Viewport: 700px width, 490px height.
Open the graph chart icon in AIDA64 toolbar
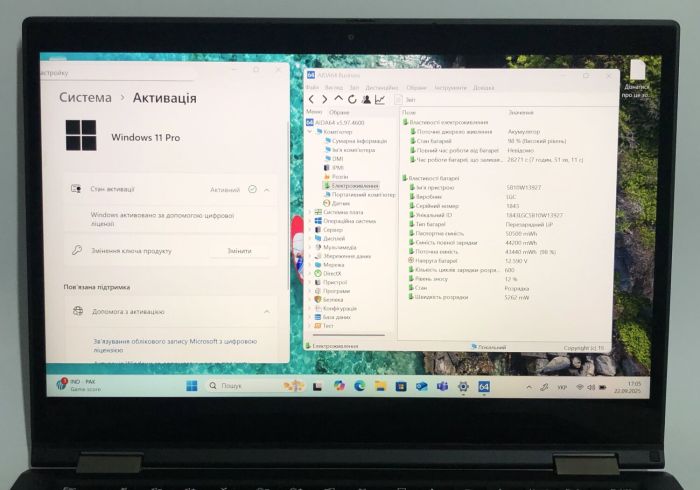tap(381, 100)
